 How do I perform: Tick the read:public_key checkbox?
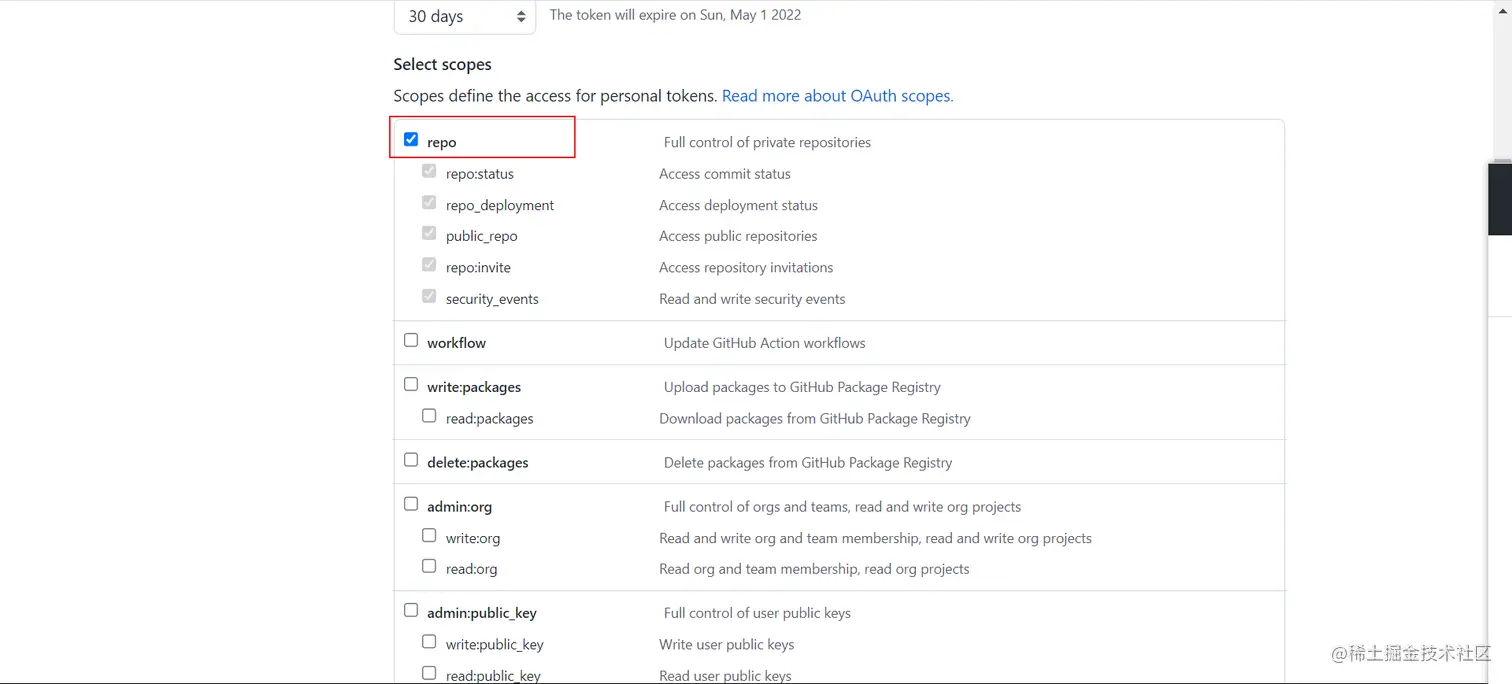429,673
